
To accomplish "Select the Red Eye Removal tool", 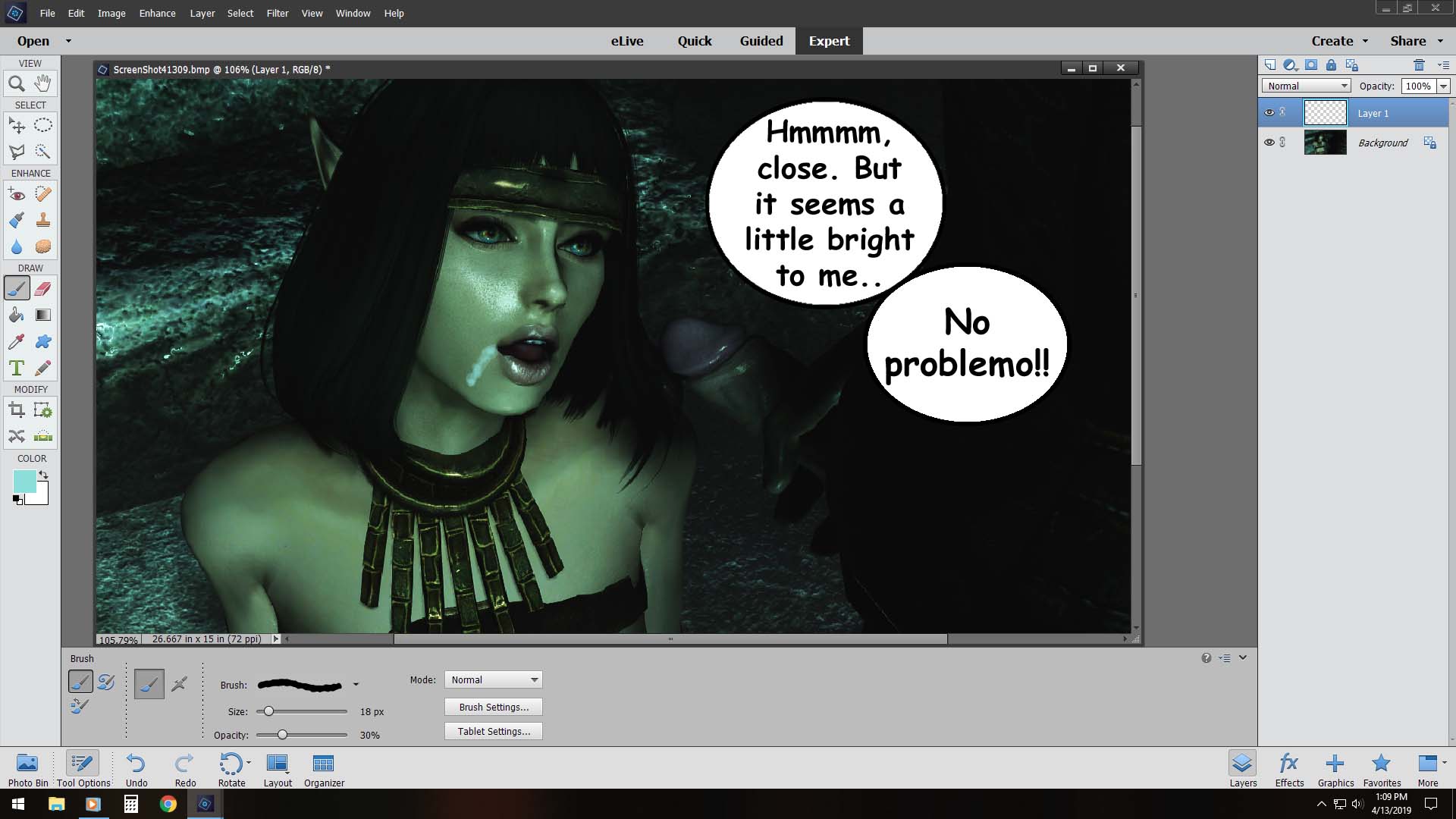I will [17, 194].
